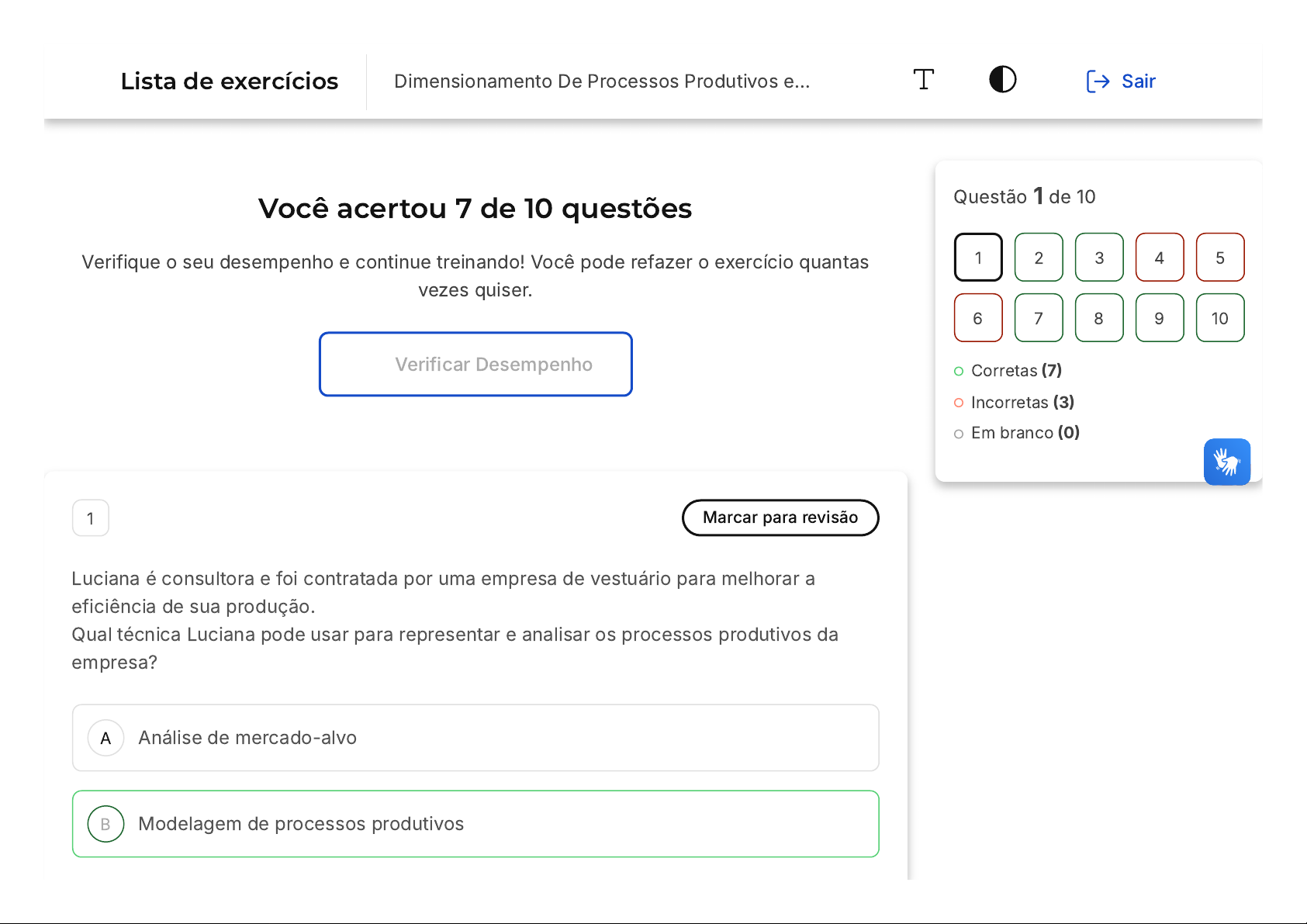Toggle the high contrast mode icon
Image resolution: width=1307 pixels, height=924 pixels.
[1002, 80]
